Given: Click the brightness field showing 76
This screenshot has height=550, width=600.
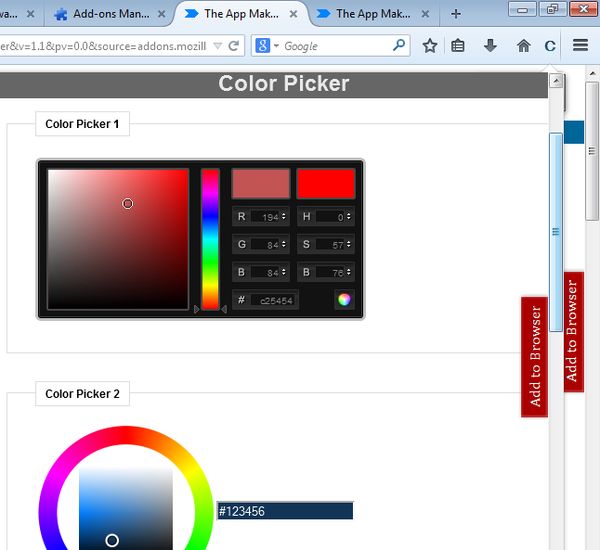Looking at the screenshot, I should (331, 273).
